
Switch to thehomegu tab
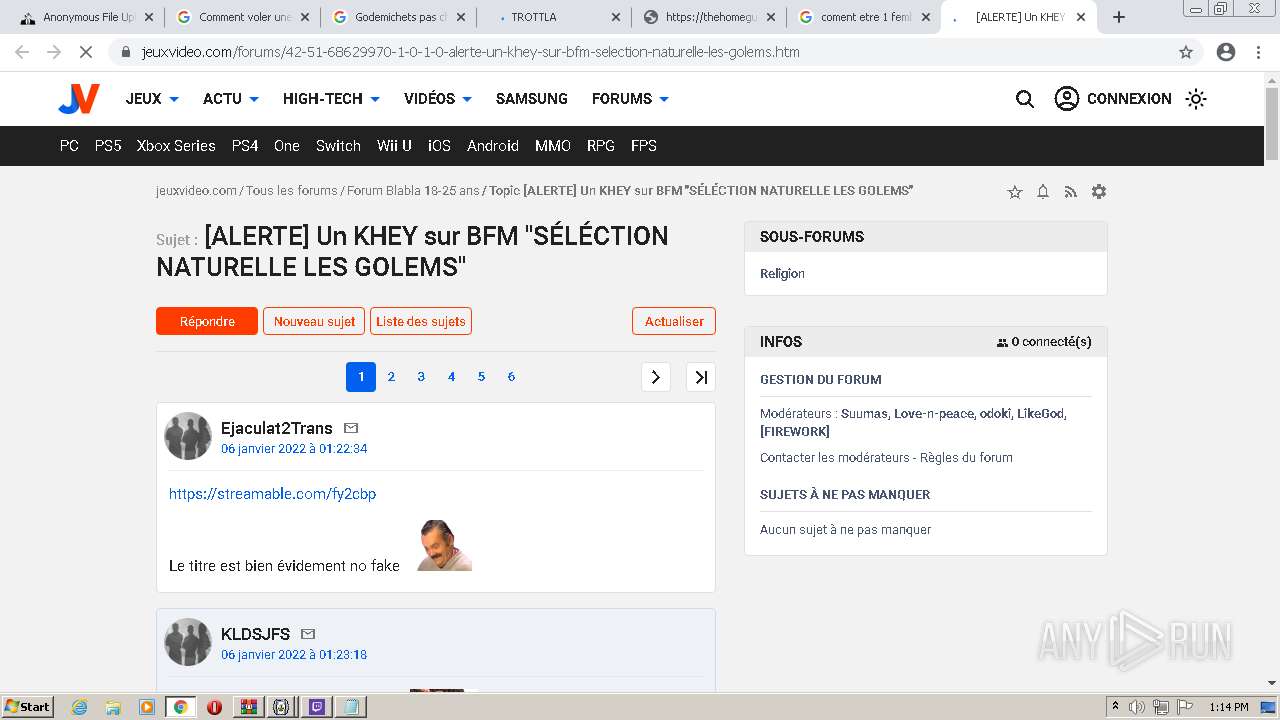710,17
